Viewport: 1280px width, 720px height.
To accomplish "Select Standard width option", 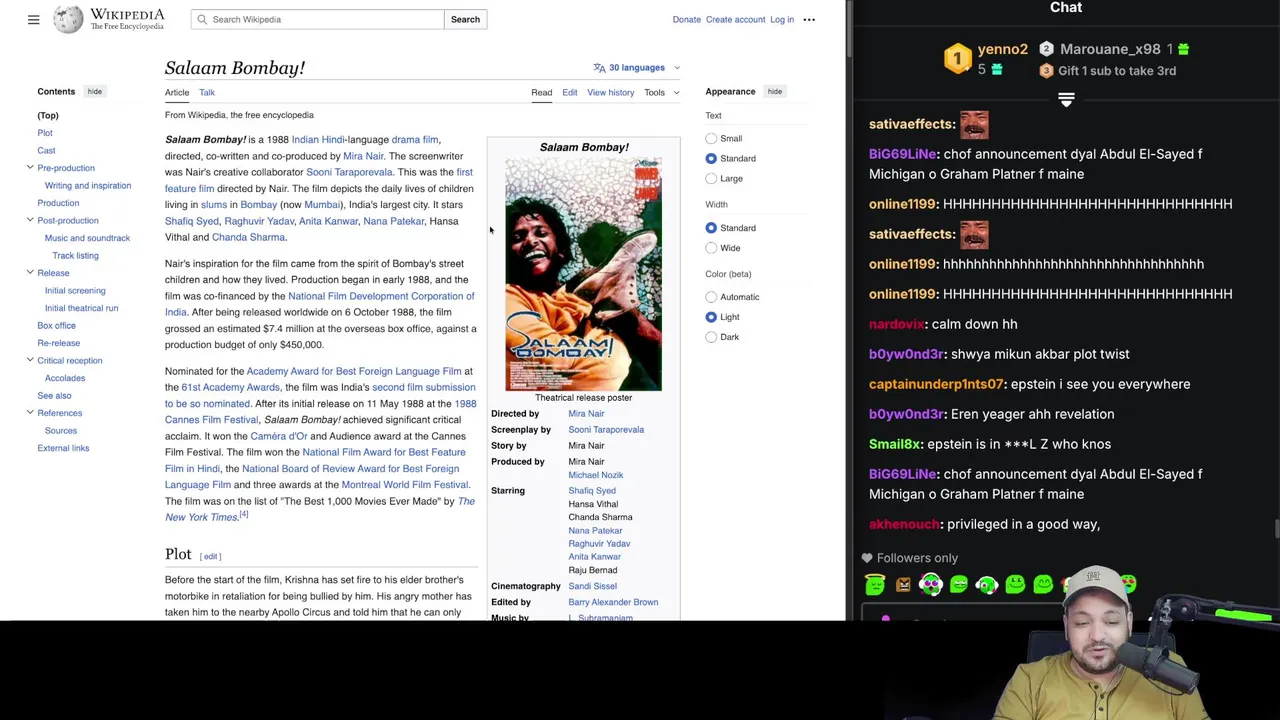I will (x=711, y=228).
